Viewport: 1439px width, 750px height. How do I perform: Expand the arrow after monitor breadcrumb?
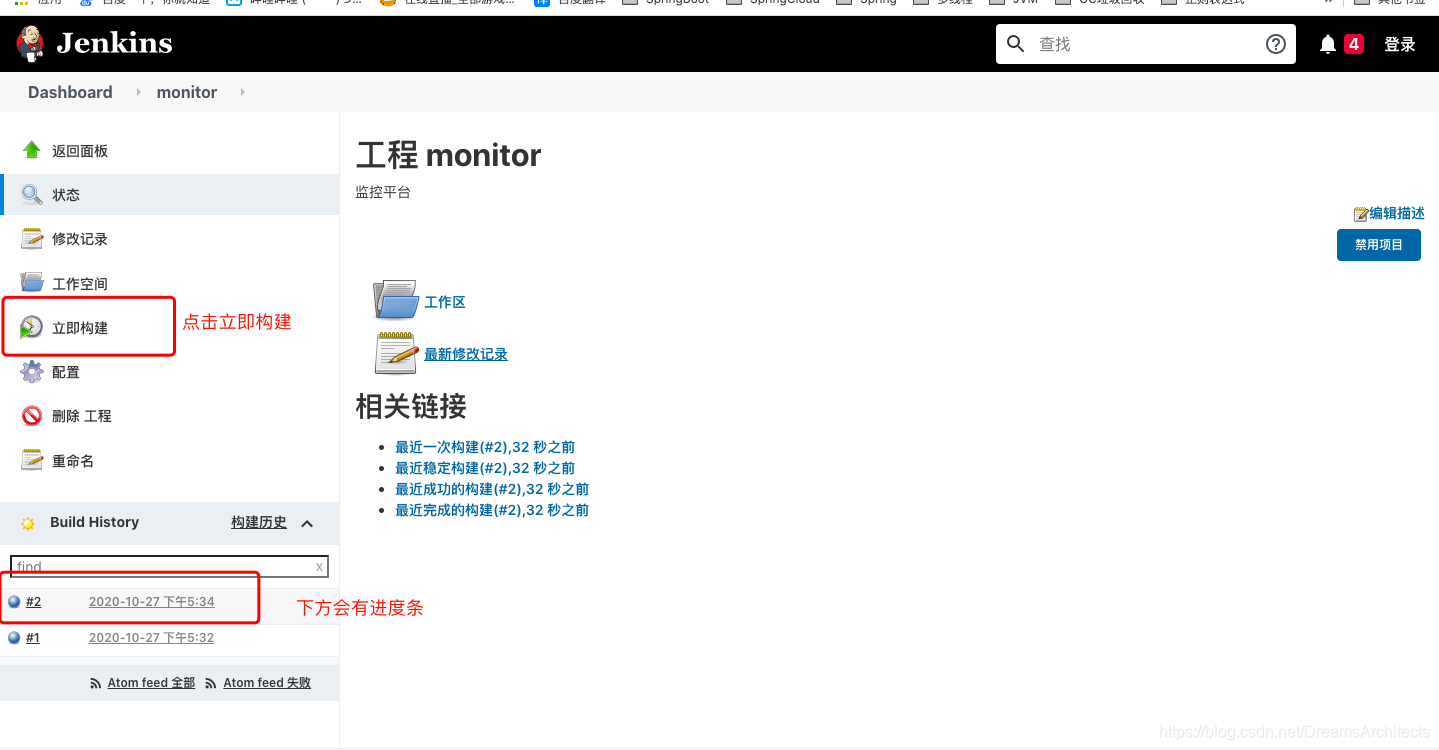[x=242, y=92]
